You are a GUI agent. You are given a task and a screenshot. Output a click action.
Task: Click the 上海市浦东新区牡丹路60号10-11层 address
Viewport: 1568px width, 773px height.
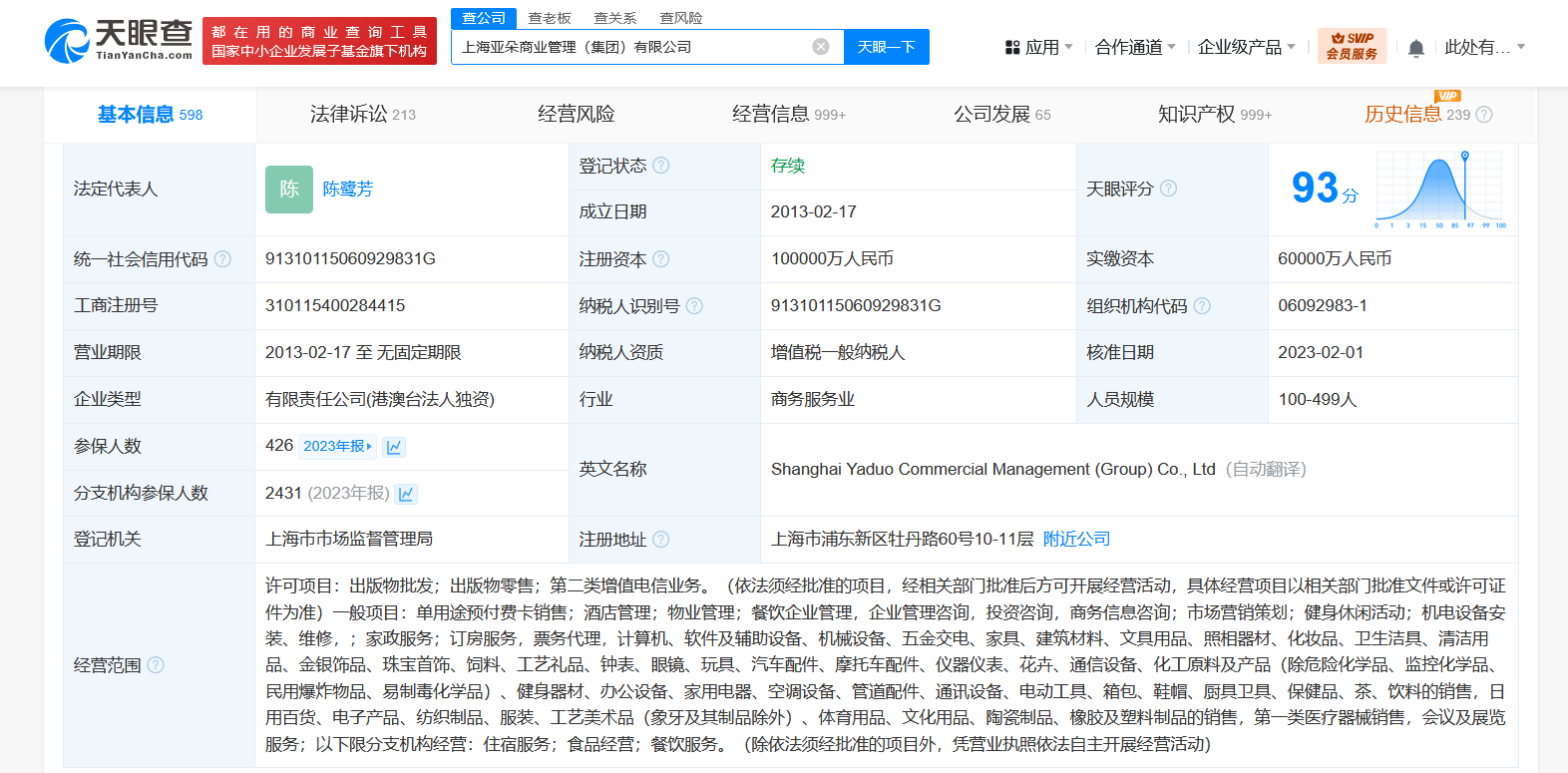click(x=903, y=540)
